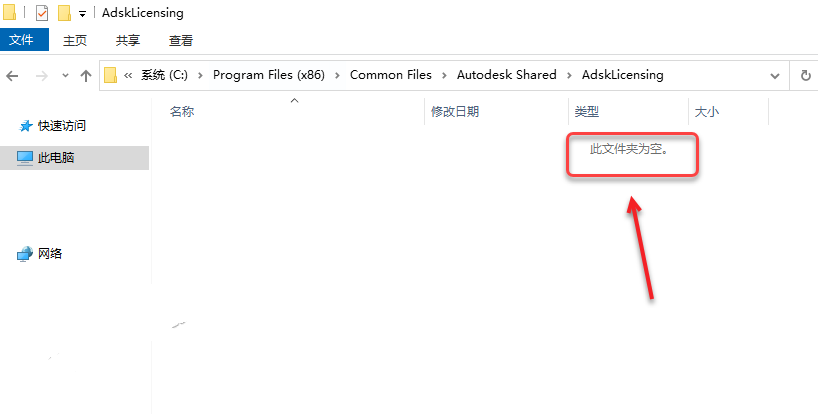Go up one folder level
The image size is (818, 414).
click(x=86, y=76)
